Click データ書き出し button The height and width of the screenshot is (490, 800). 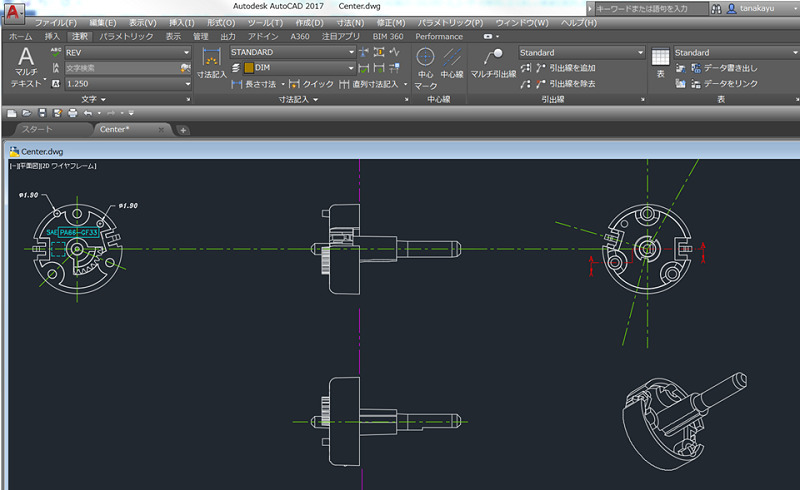click(730, 68)
